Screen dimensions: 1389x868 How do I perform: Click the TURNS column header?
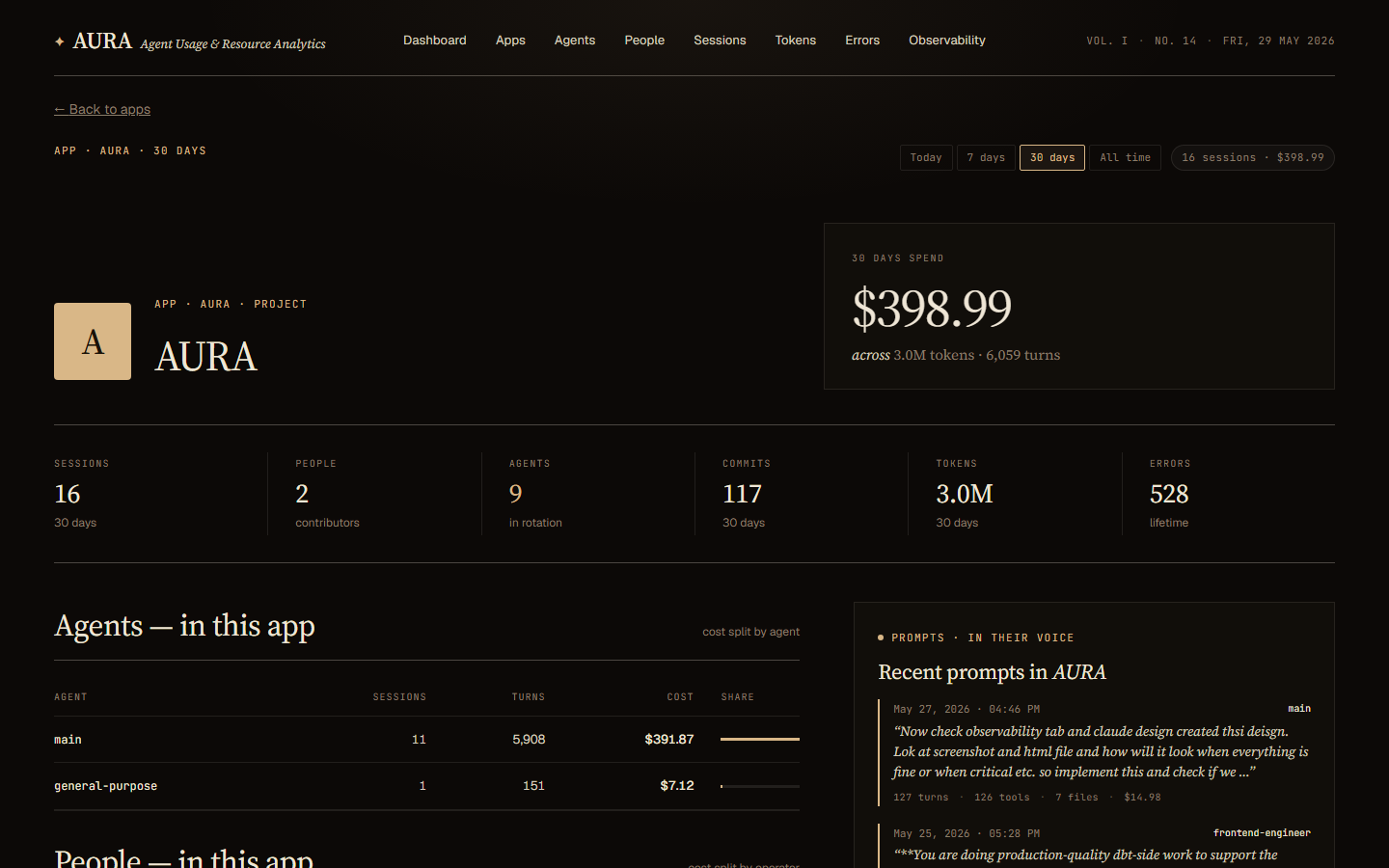coord(529,696)
